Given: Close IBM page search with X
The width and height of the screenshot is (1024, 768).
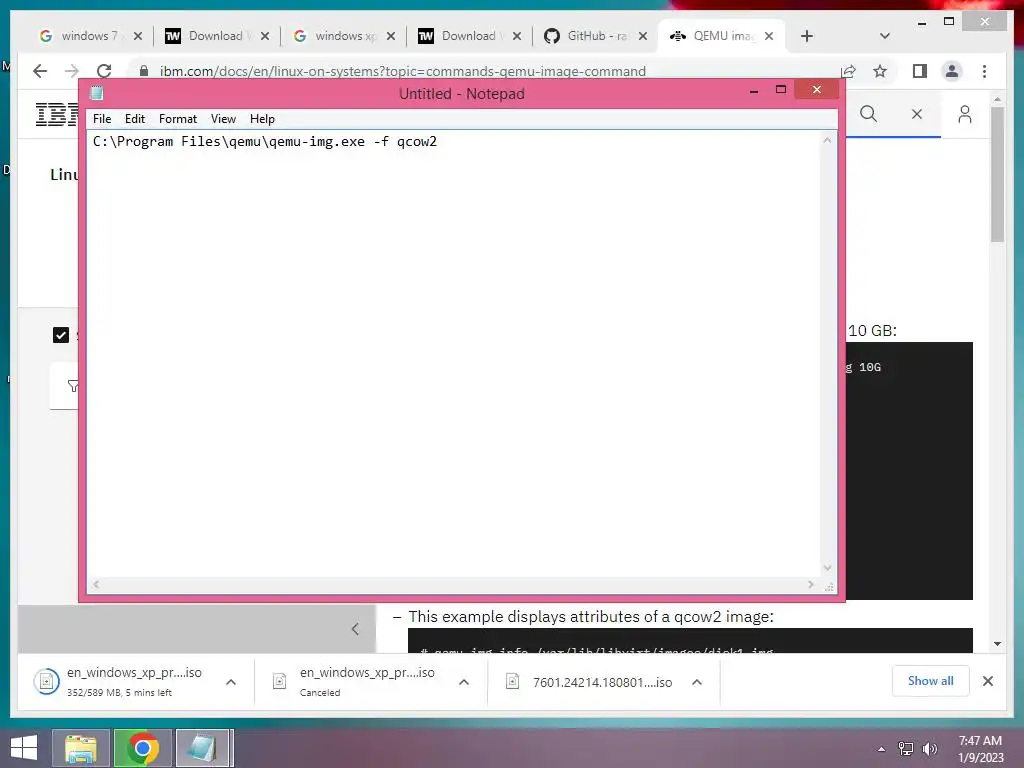Looking at the screenshot, I should (917, 114).
